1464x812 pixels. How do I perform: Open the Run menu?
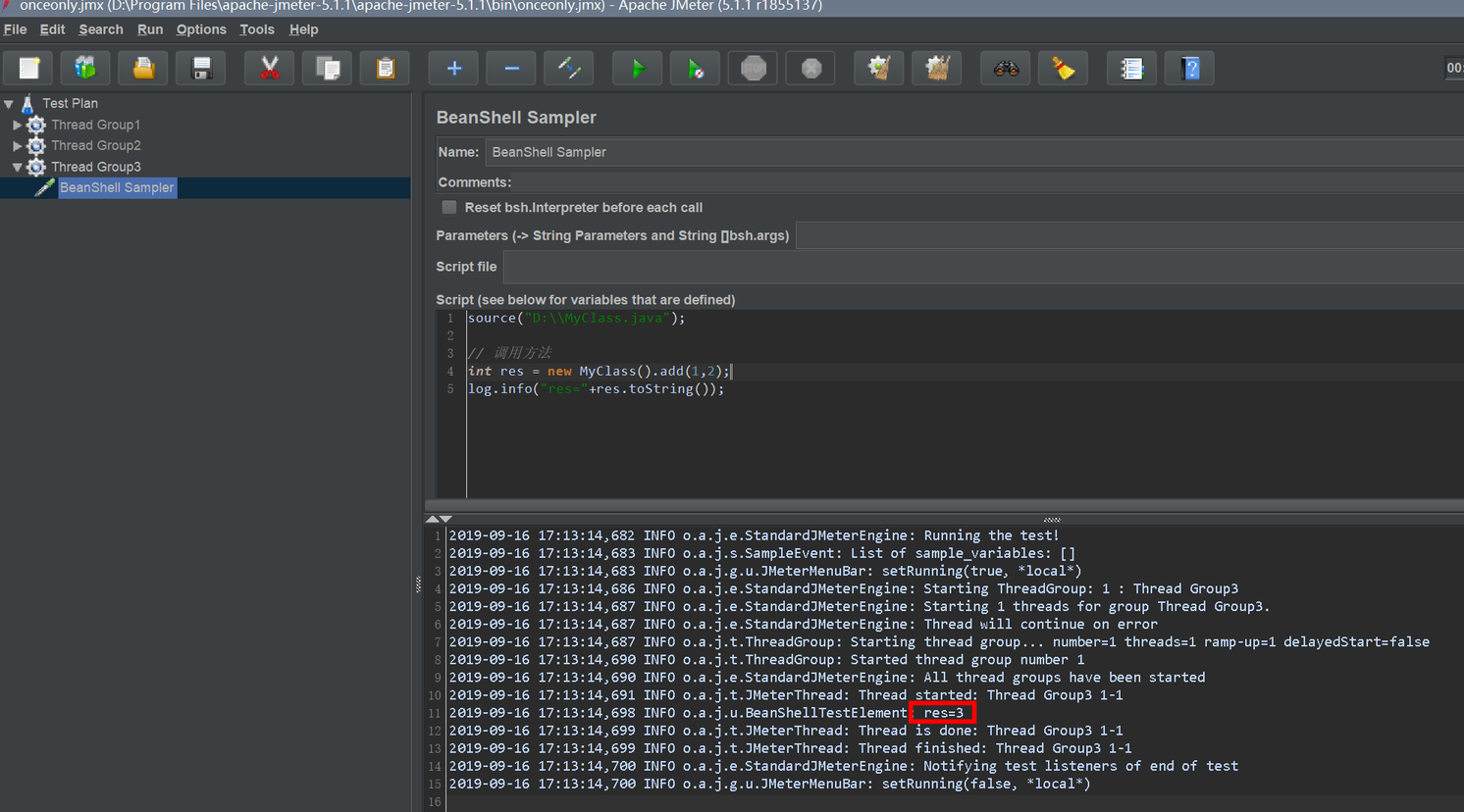150,29
